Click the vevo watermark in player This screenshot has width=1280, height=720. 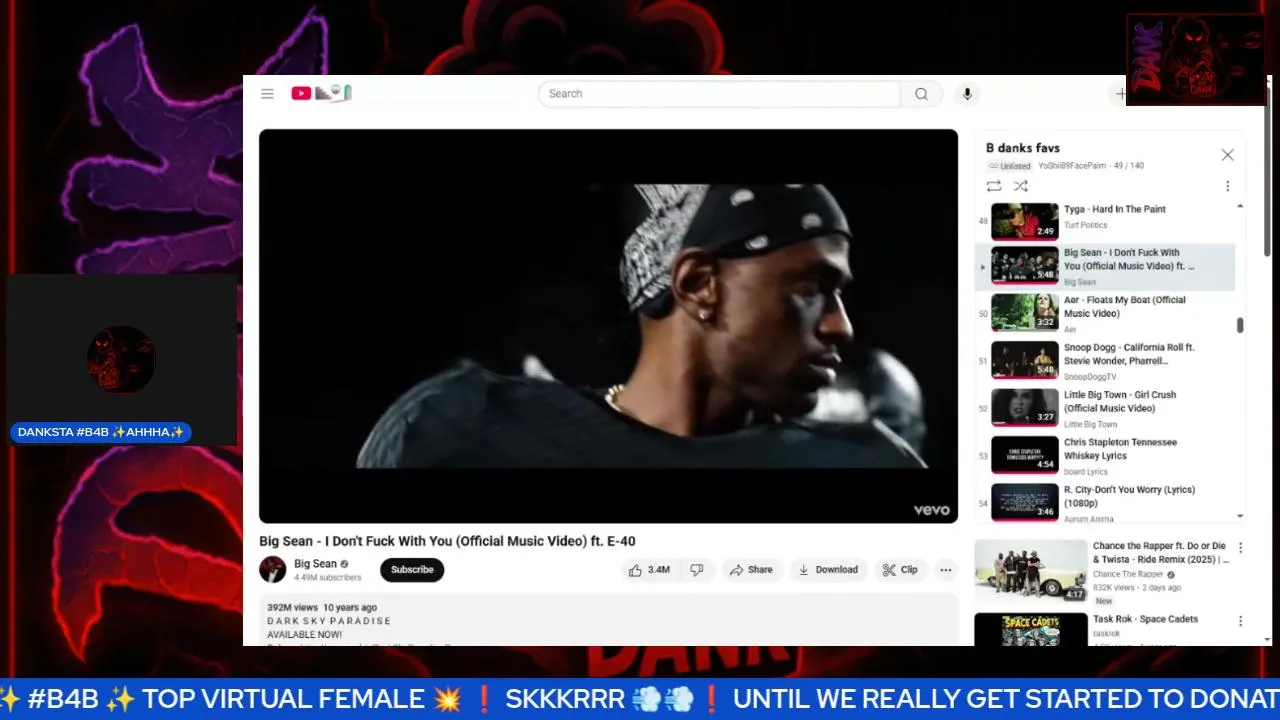coord(931,510)
